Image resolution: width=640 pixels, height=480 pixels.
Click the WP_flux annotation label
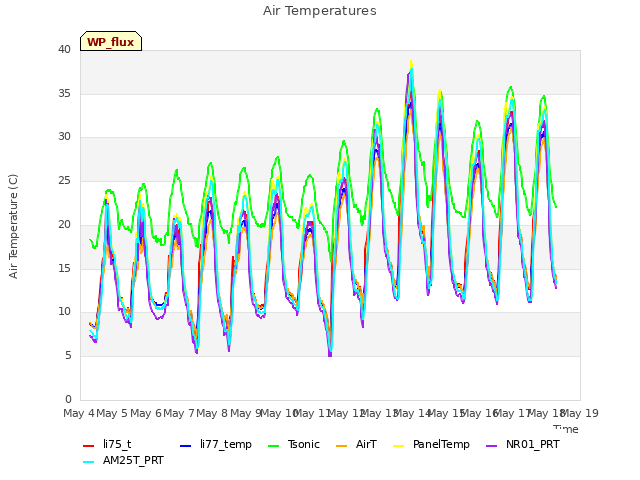pyautogui.click(x=111, y=41)
